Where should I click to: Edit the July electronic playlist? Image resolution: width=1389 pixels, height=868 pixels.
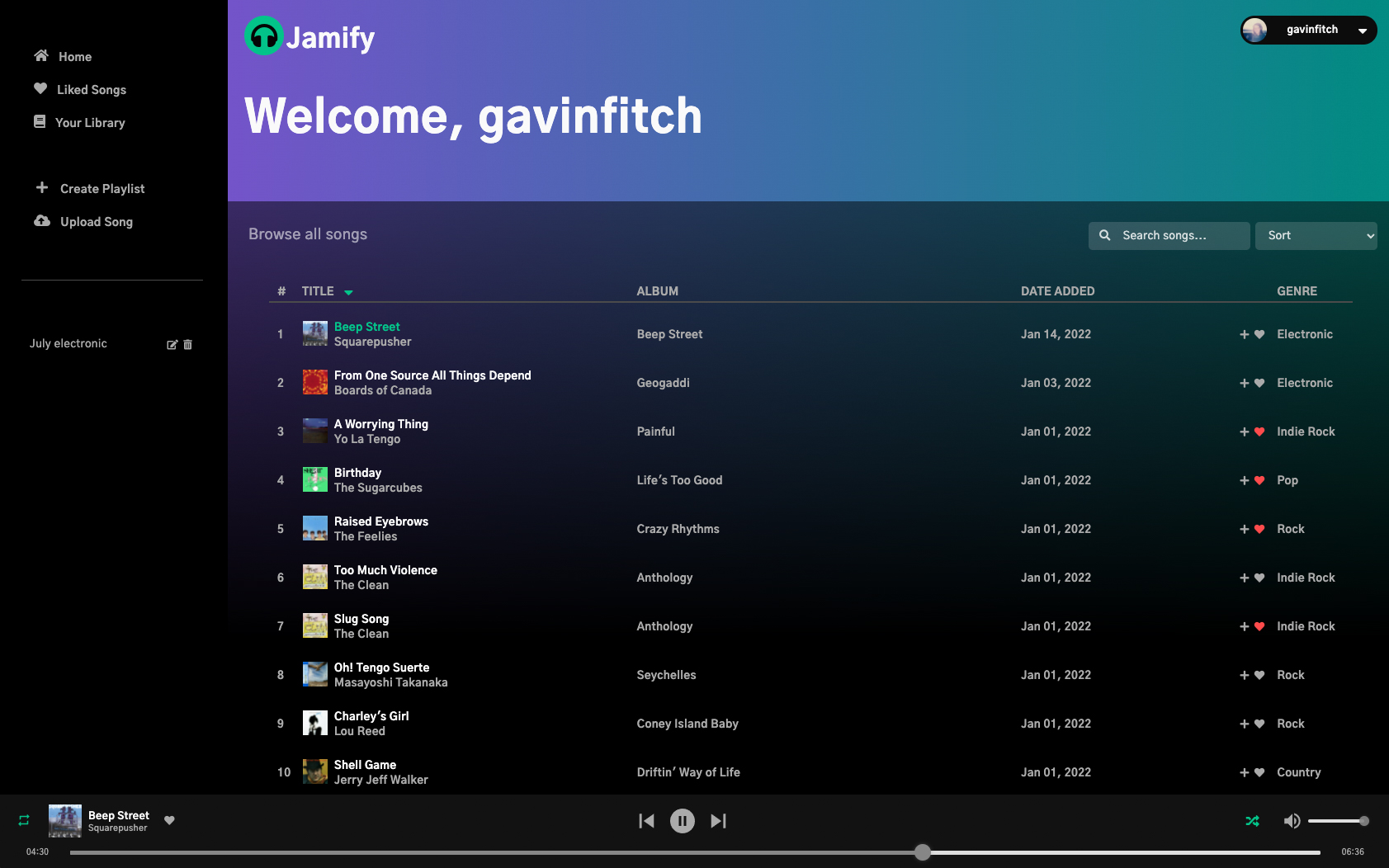172,345
